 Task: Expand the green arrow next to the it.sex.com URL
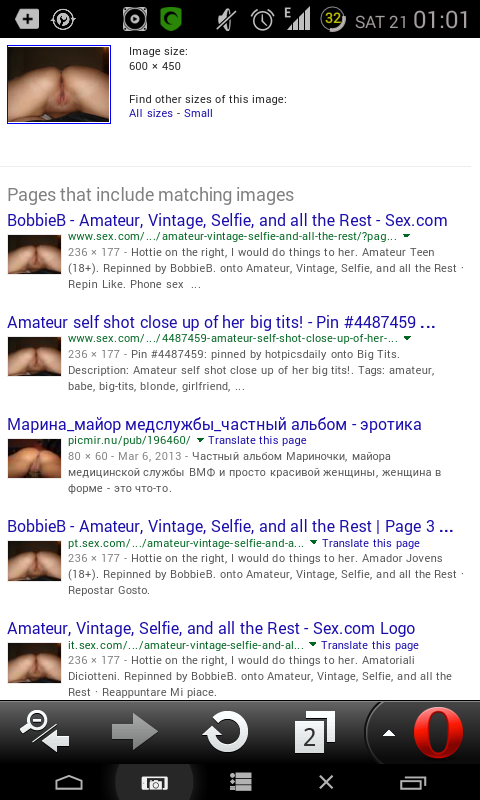(x=313, y=644)
